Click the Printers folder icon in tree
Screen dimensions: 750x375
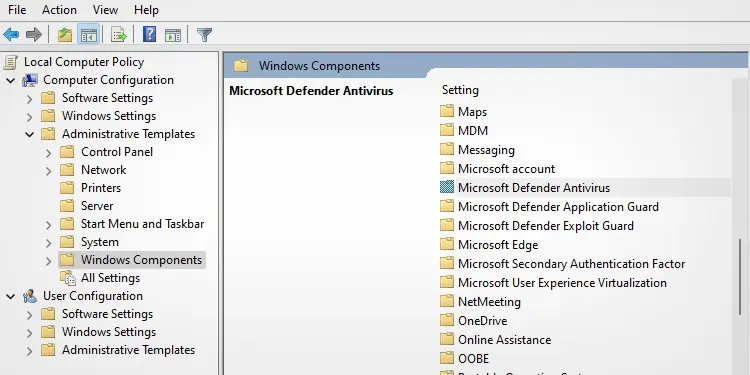67,188
